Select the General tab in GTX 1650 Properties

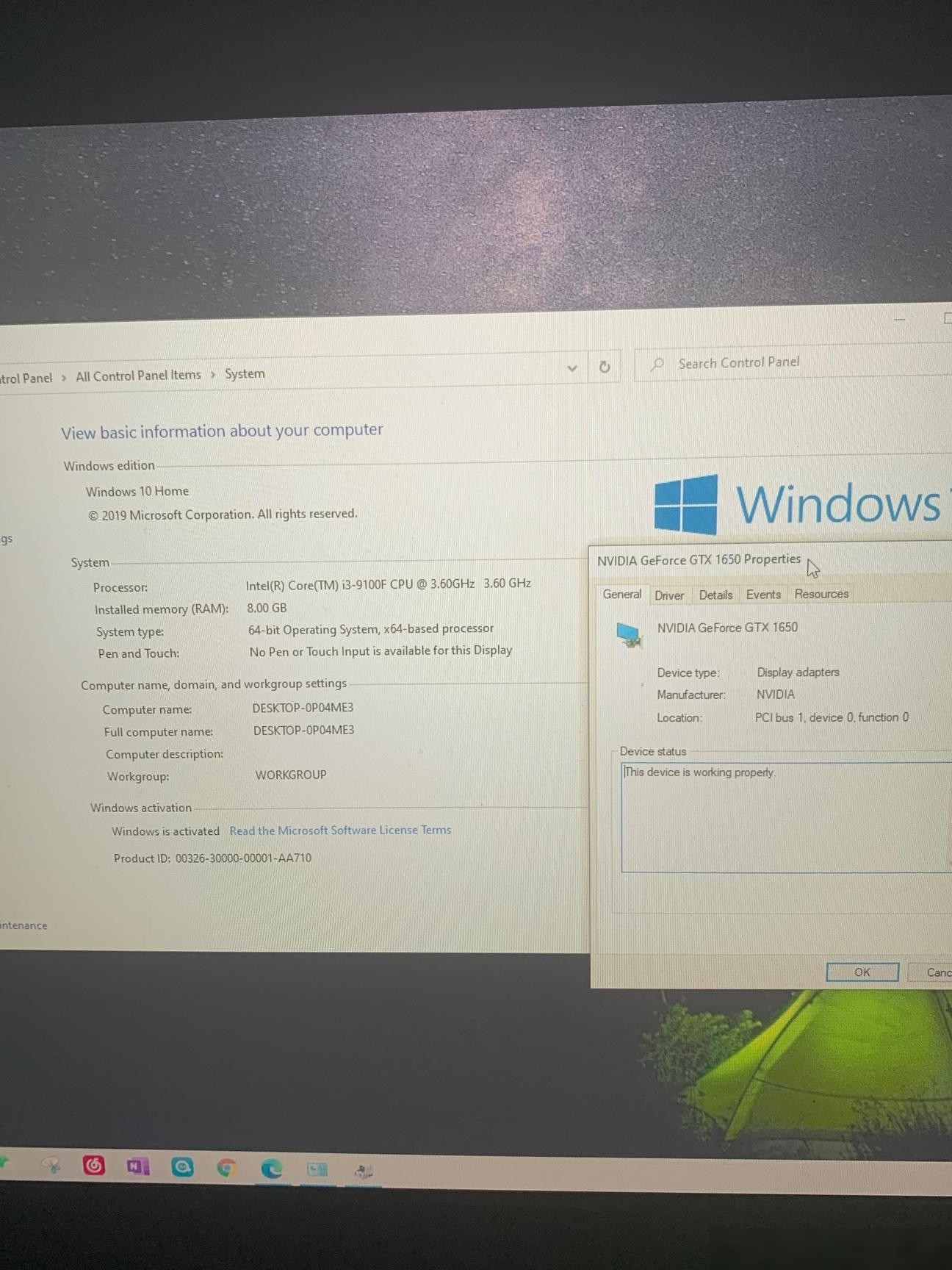click(x=622, y=594)
